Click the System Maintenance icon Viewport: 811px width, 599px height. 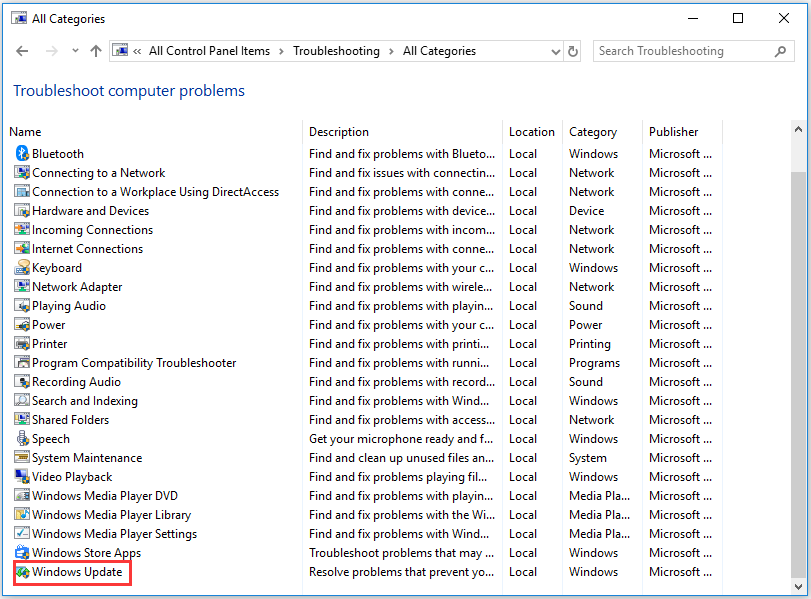coord(22,457)
